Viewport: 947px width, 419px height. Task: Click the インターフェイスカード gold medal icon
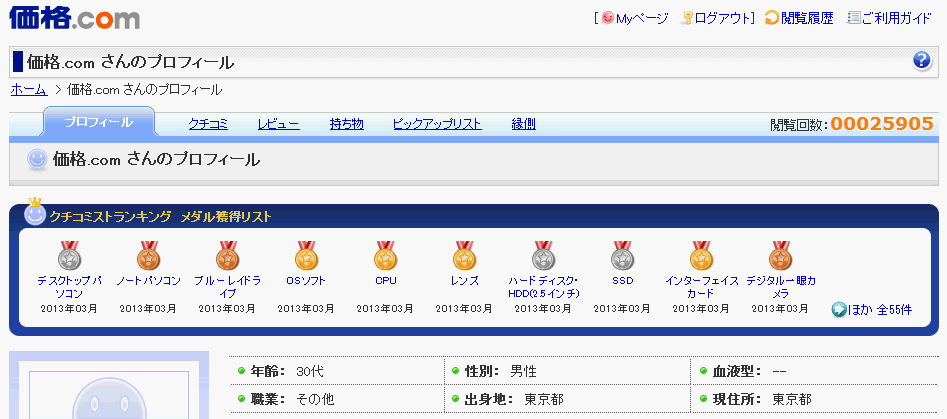(701, 255)
